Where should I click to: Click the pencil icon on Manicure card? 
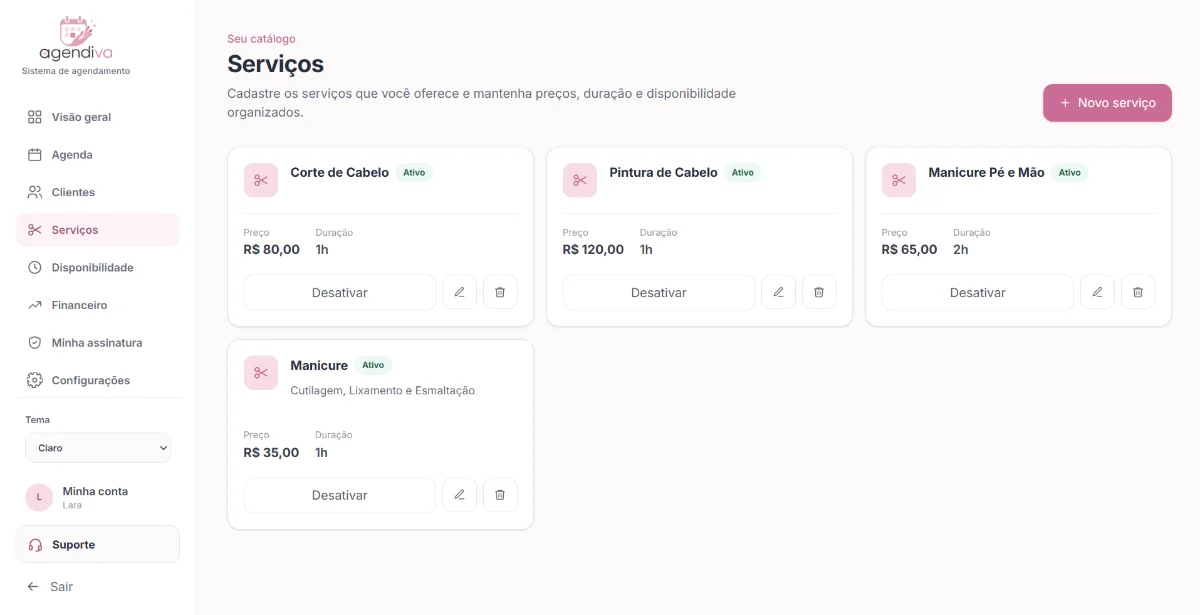tap(460, 495)
